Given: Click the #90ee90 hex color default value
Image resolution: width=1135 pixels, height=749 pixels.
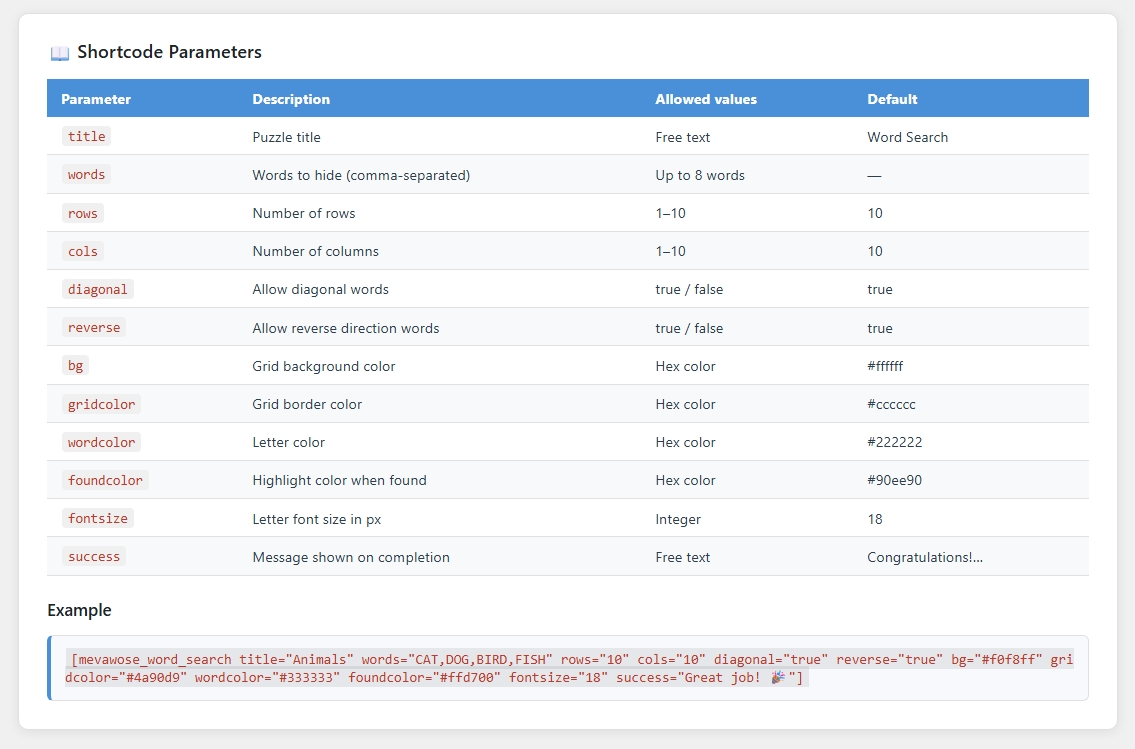Looking at the screenshot, I should [896, 480].
